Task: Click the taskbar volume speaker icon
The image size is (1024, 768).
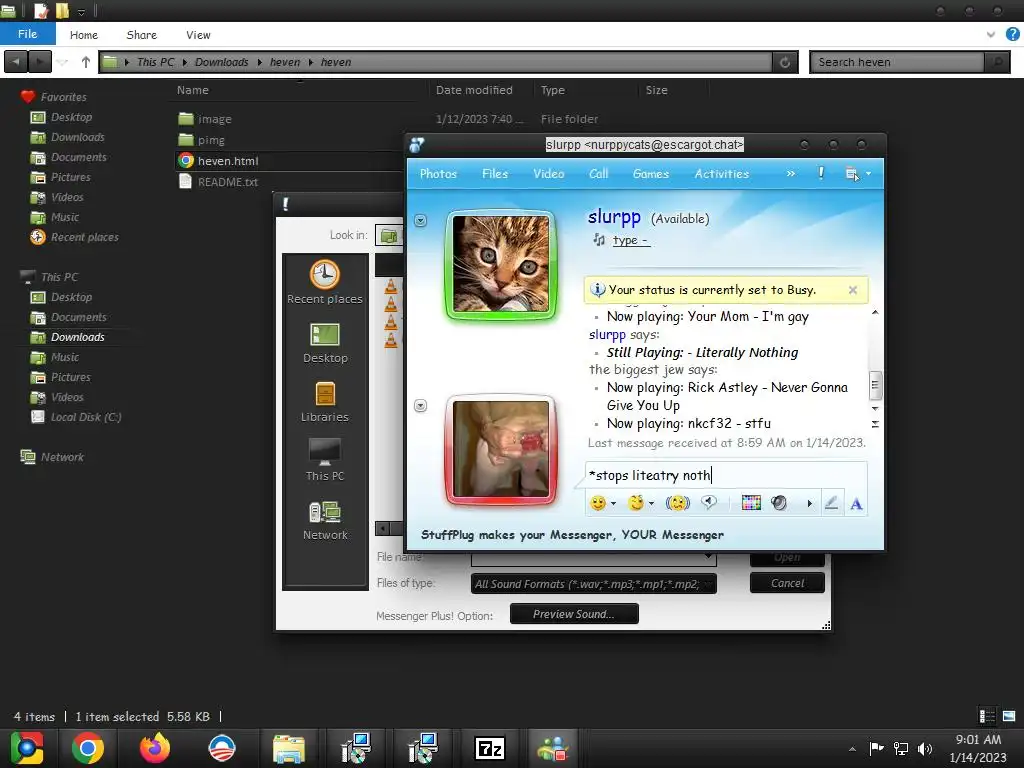Action: pos(925,748)
